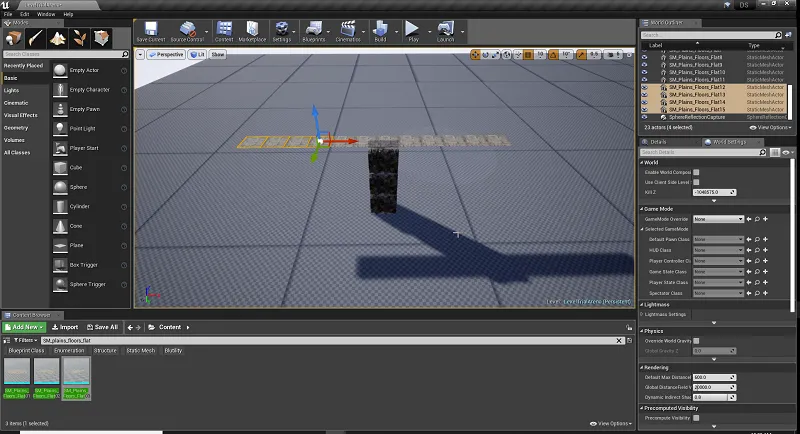This screenshot has height=434, width=800.
Task: Clear the Content Browser search filter
Action: point(619,340)
